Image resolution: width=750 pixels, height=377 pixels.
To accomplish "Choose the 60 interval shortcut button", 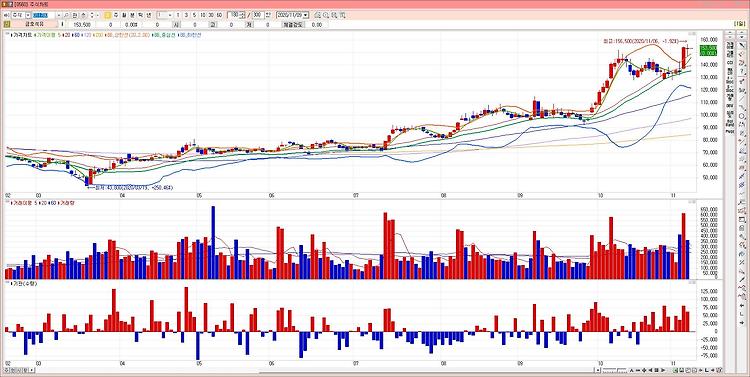I will tap(219, 15).
